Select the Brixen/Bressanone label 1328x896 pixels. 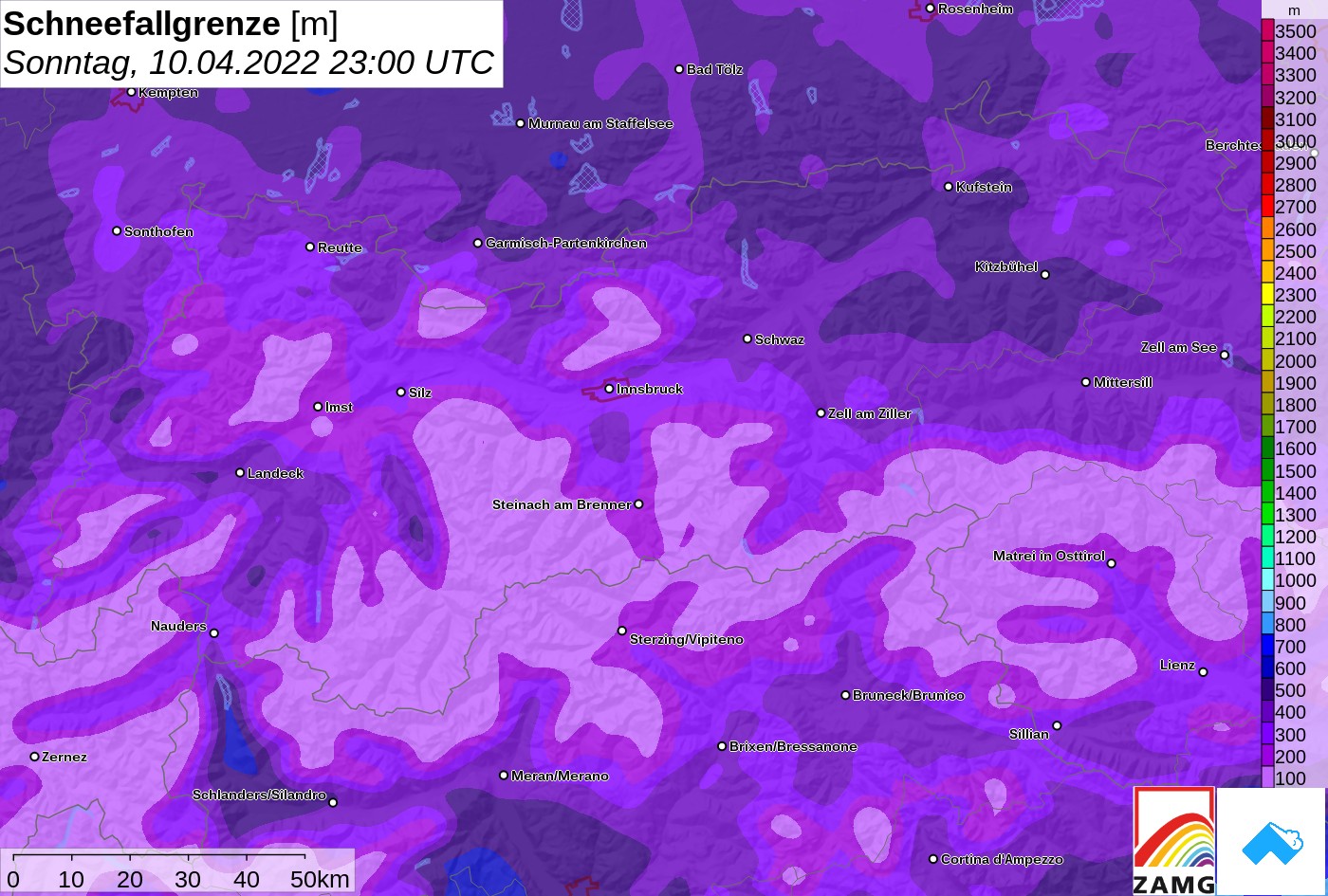[x=793, y=746]
